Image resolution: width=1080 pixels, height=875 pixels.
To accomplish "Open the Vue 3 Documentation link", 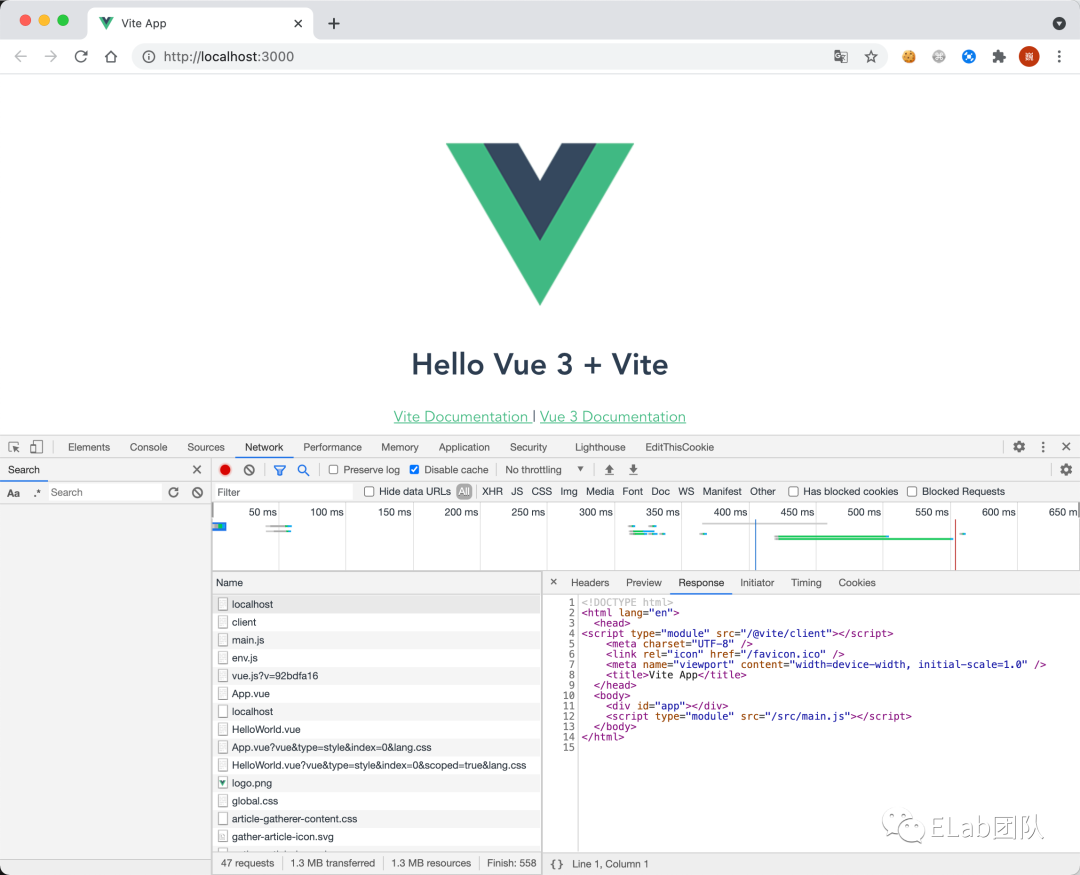I will [x=613, y=417].
